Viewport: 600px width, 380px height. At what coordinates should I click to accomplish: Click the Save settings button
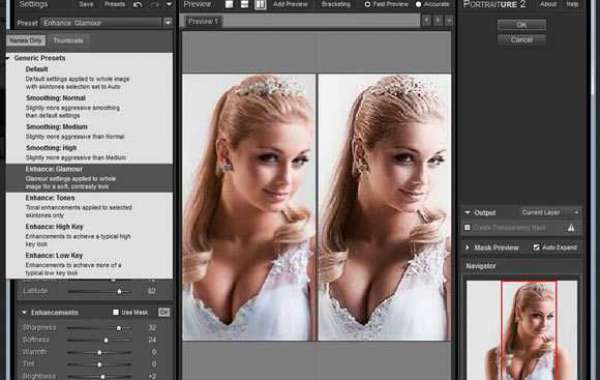86,5
